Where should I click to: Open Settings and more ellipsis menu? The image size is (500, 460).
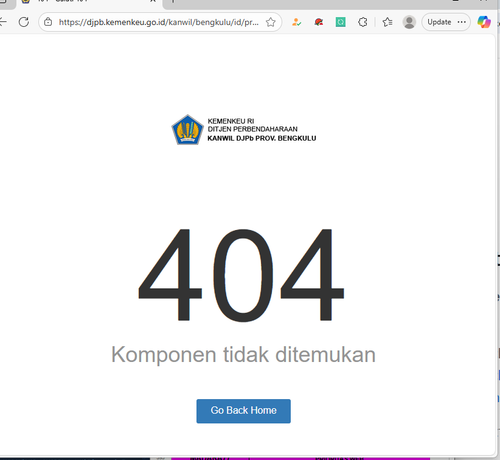tap(462, 22)
